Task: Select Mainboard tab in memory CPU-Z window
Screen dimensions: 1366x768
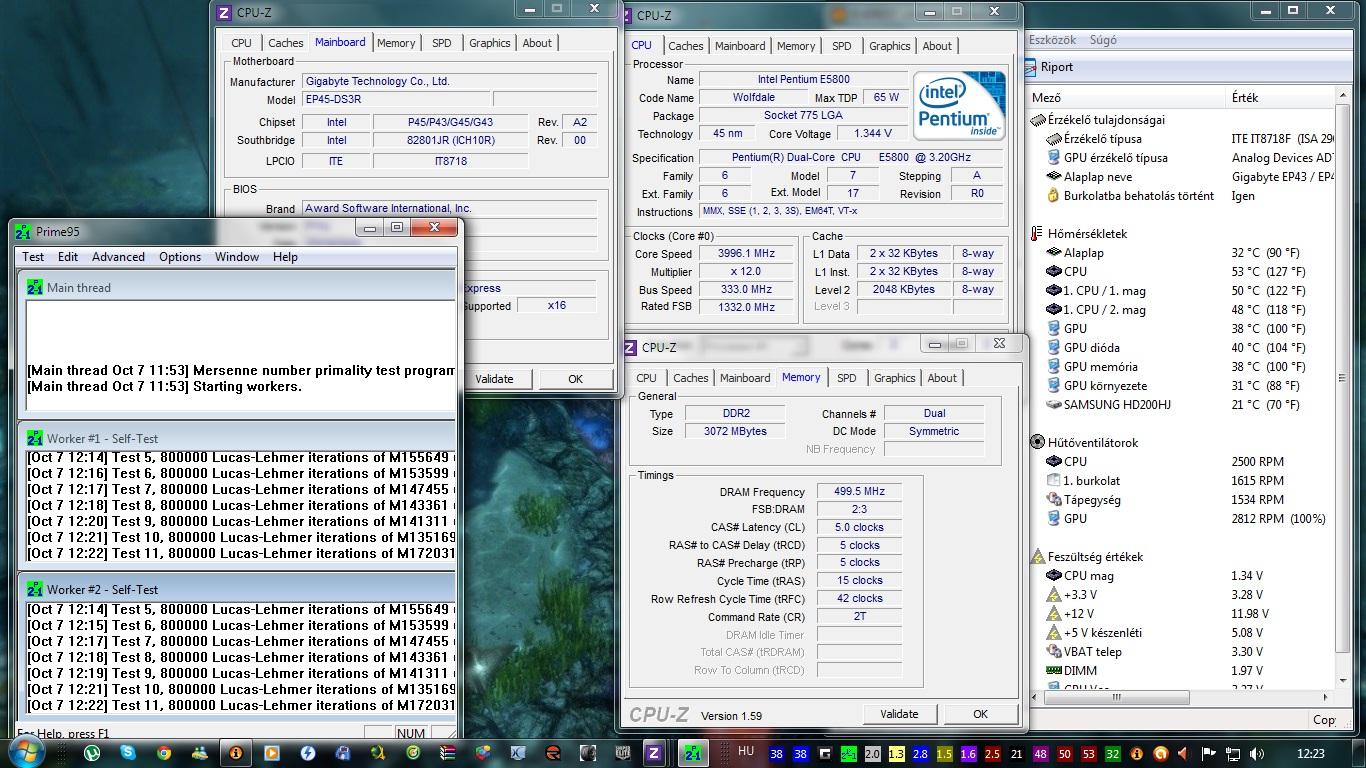Action: click(746, 378)
